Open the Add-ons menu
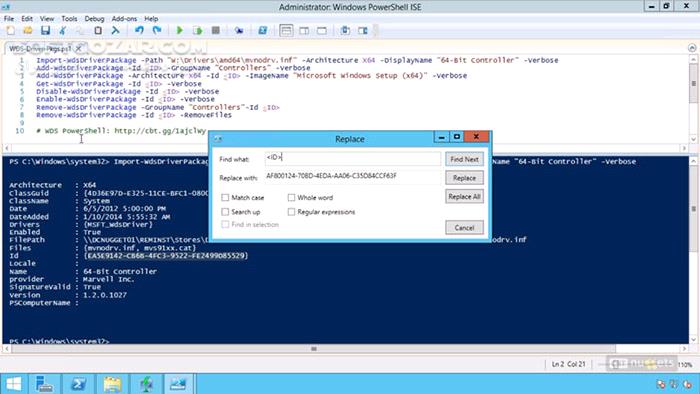700x394 pixels. click(x=124, y=19)
